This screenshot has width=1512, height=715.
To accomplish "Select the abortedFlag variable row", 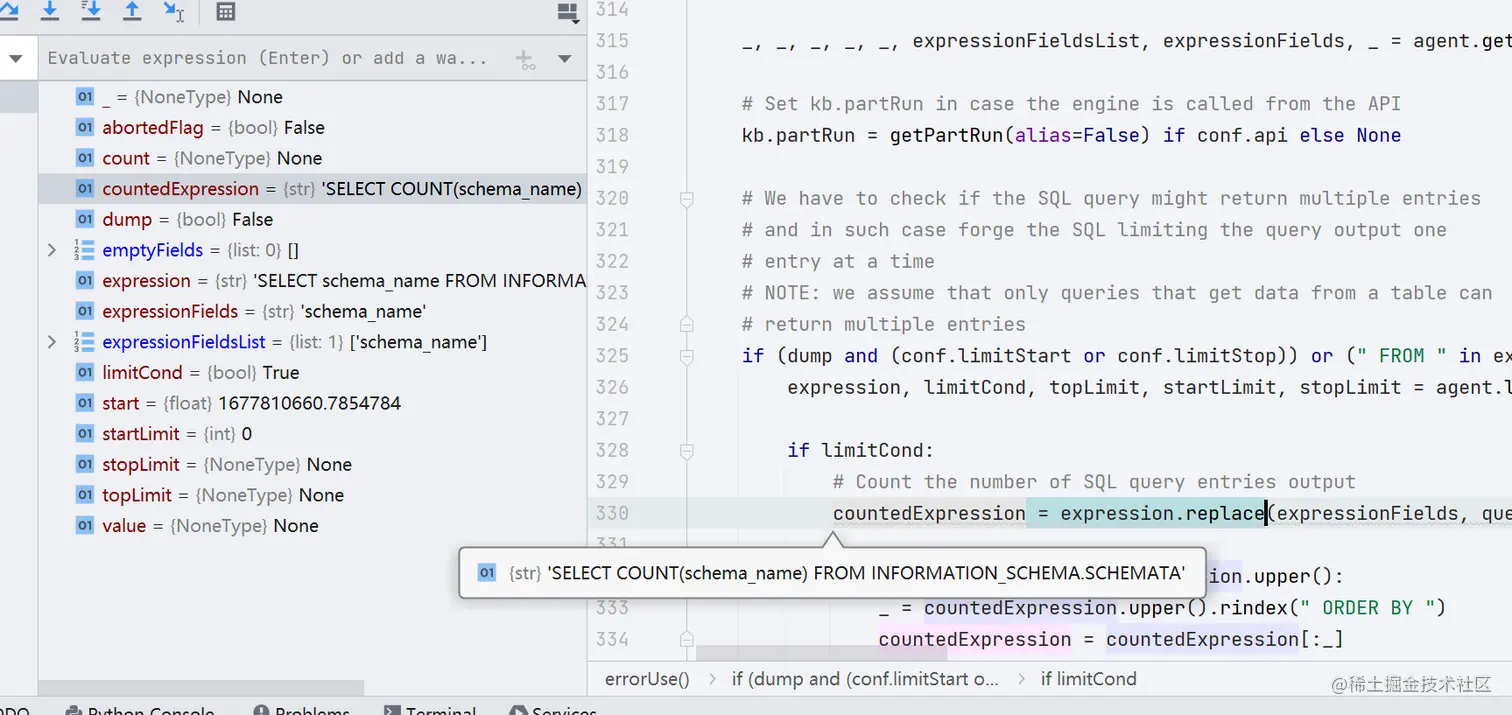I will pyautogui.click(x=312, y=128).
